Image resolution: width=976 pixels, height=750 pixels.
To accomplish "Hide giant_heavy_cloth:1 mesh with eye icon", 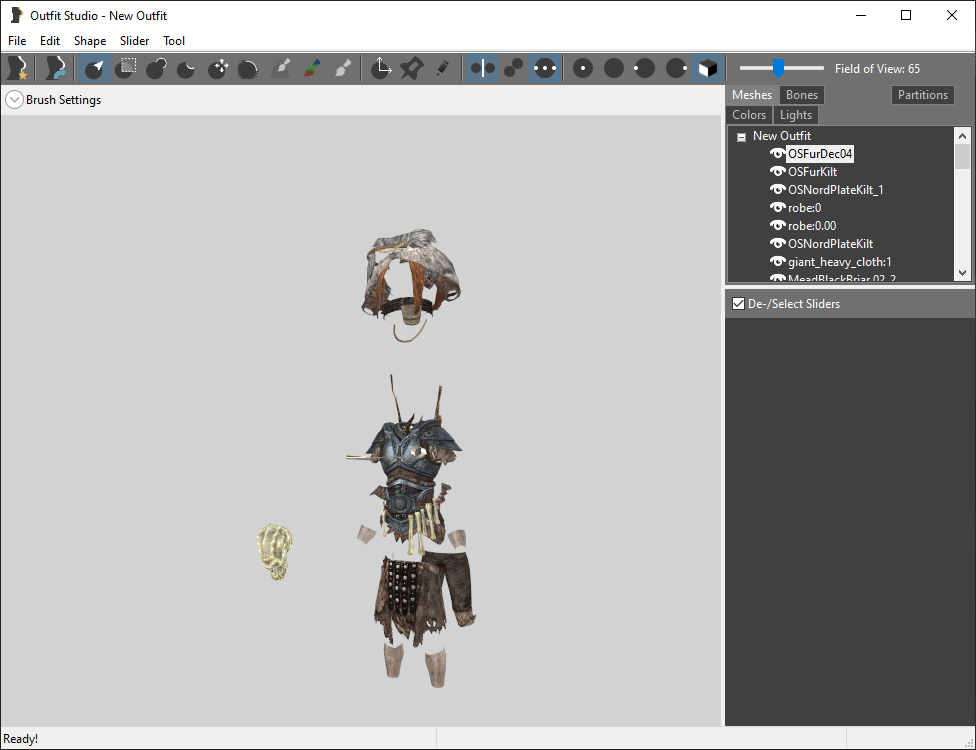I will pyautogui.click(x=777, y=261).
